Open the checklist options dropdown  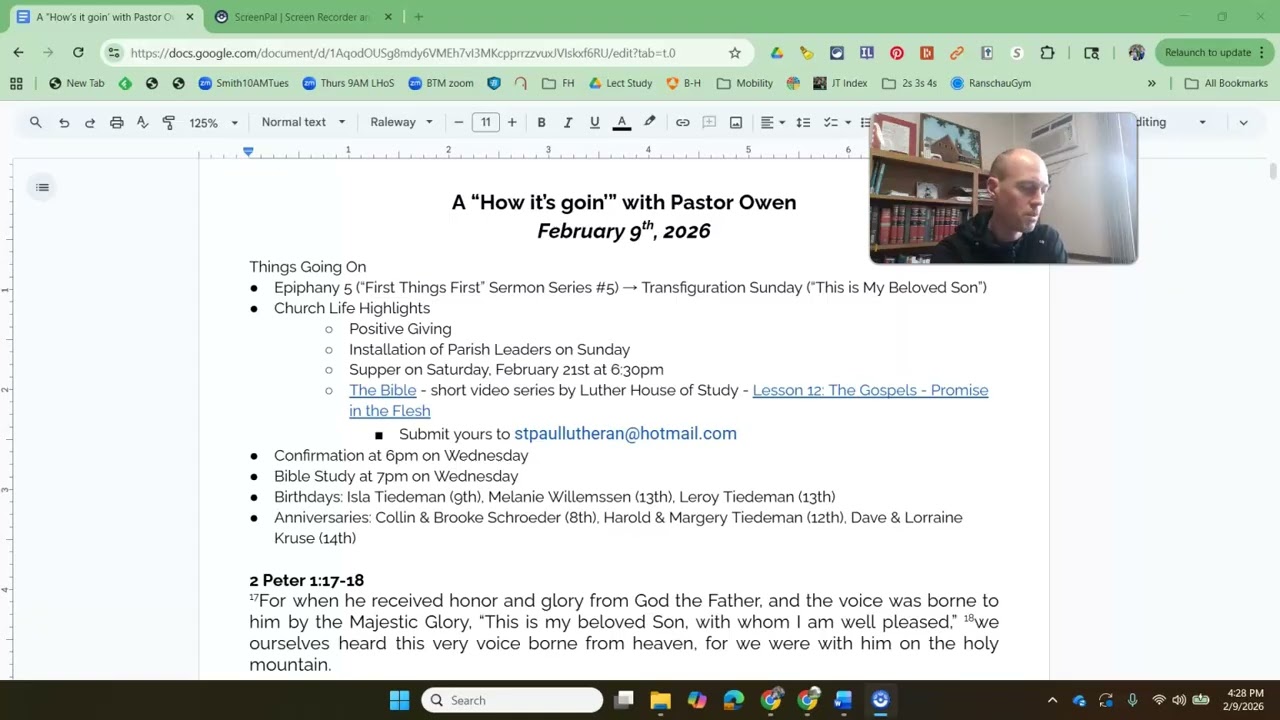pyautogui.click(x=836, y=122)
